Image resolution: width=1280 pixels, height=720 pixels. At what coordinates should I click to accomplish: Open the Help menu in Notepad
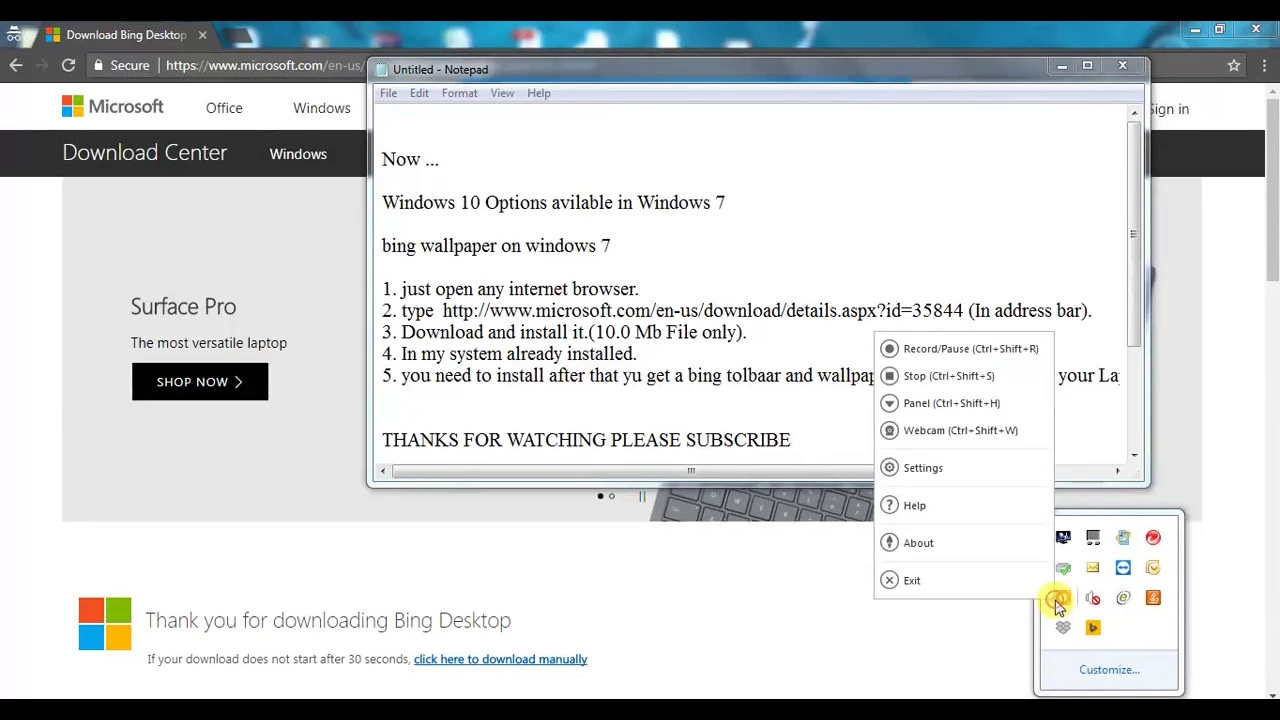[539, 93]
